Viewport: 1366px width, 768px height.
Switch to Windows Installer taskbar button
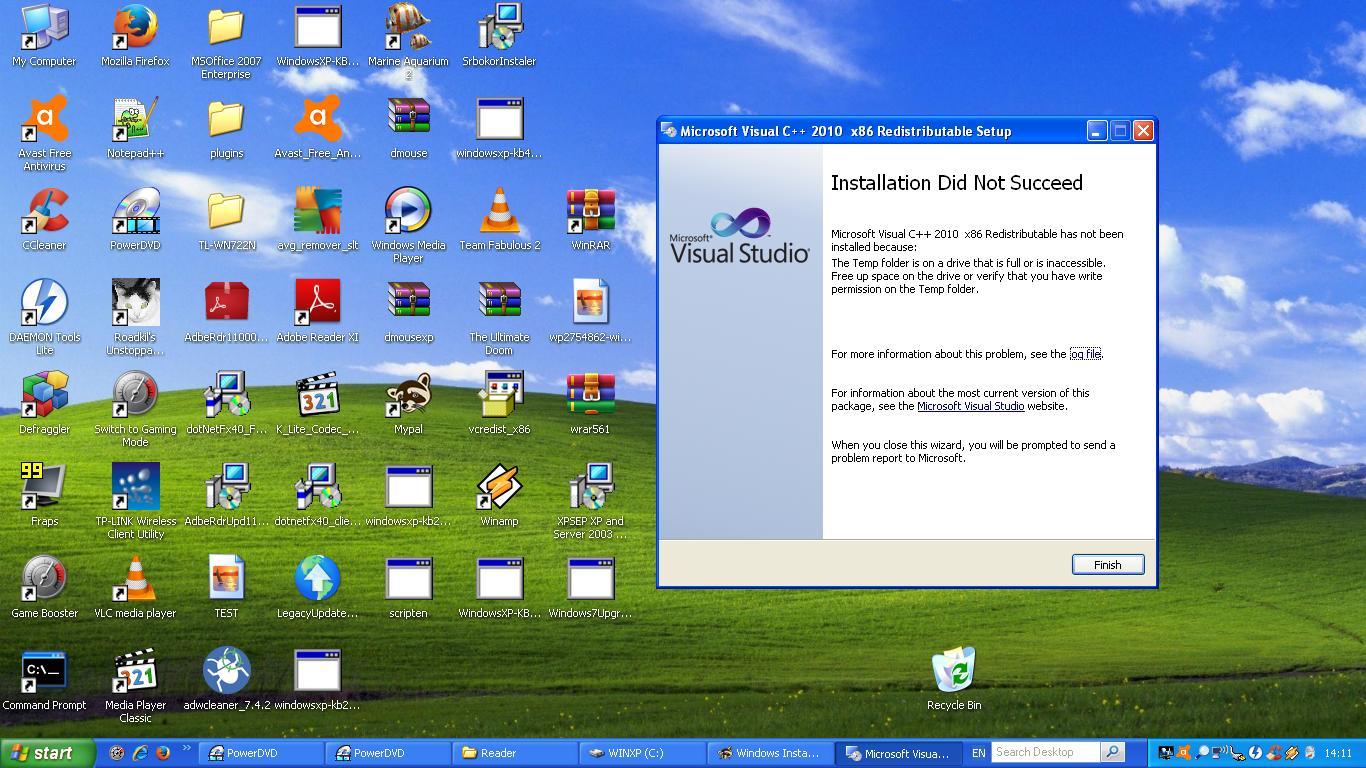click(770, 753)
